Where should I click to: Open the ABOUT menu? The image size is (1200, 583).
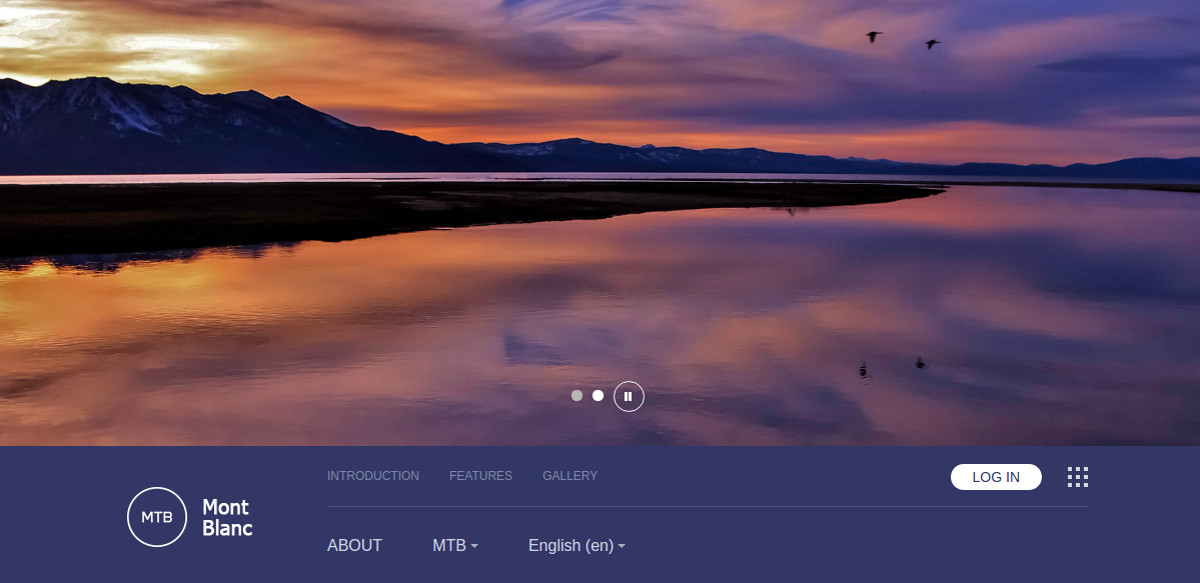coord(355,545)
